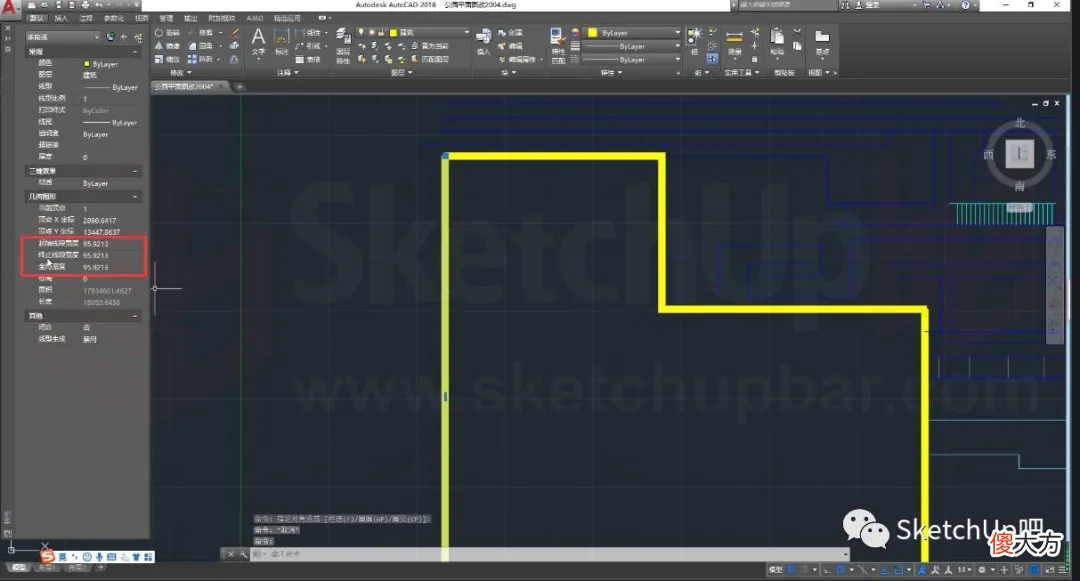Image resolution: width=1080 pixels, height=581 pixels.
Task: Open the object color ByLayer dropdown
Action: click(x=632, y=32)
